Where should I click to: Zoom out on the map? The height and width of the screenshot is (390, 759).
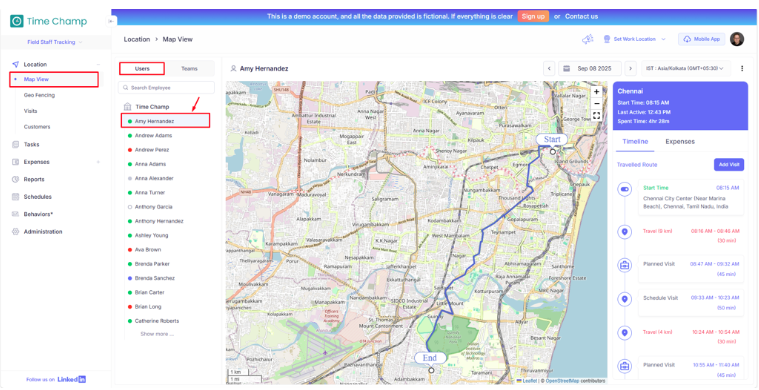[x=596, y=104]
